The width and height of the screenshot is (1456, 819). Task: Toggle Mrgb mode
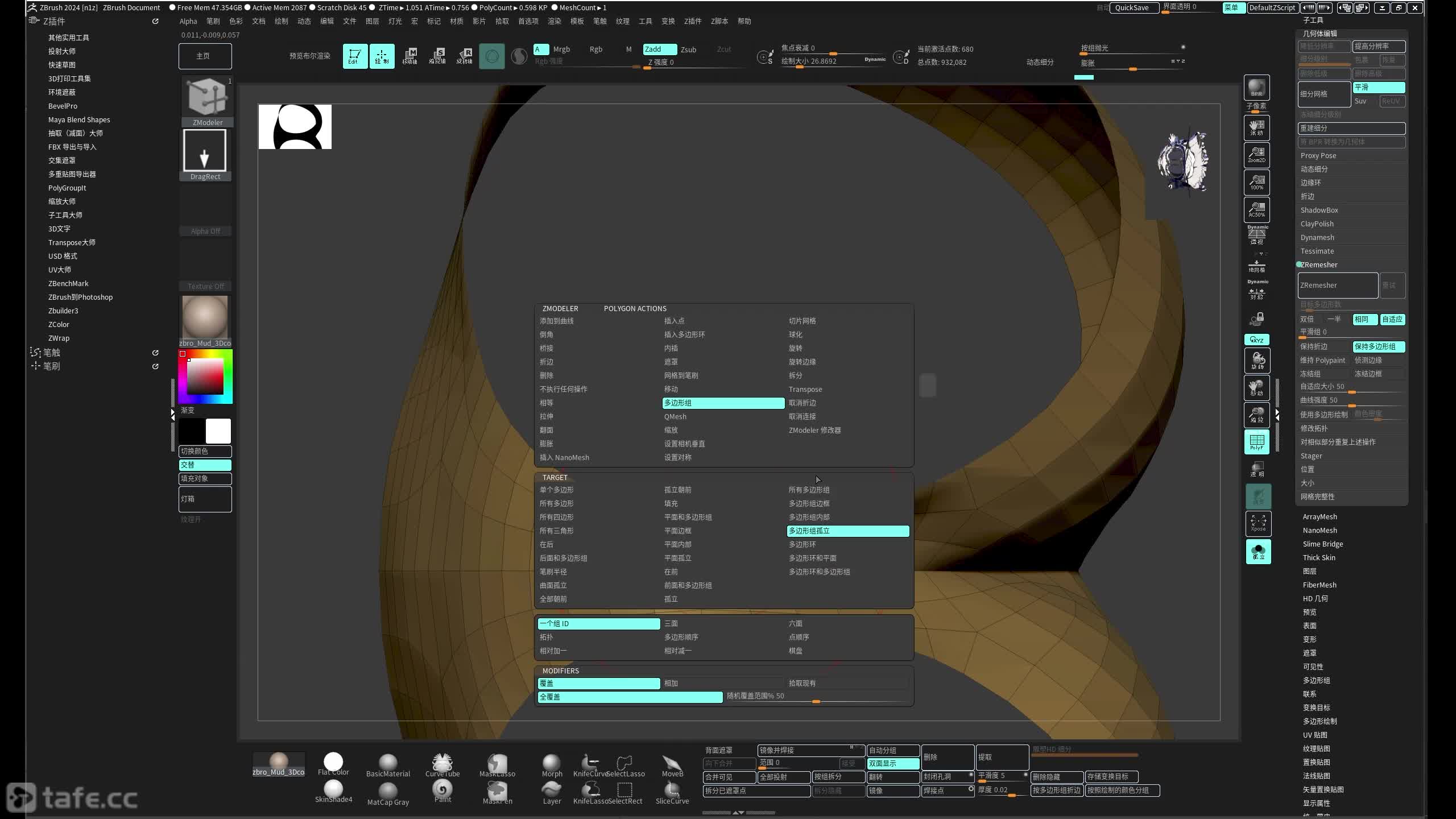point(561,49)
